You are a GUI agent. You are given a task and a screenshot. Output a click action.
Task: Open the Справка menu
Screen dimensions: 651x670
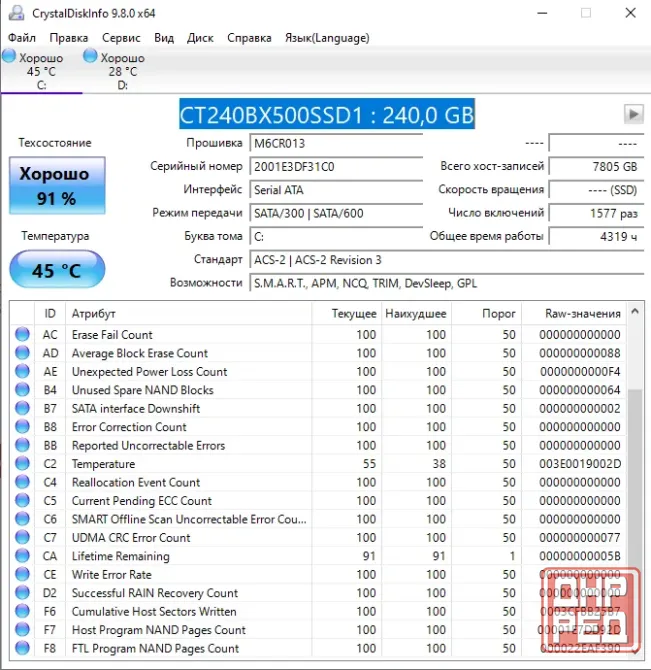249,38
